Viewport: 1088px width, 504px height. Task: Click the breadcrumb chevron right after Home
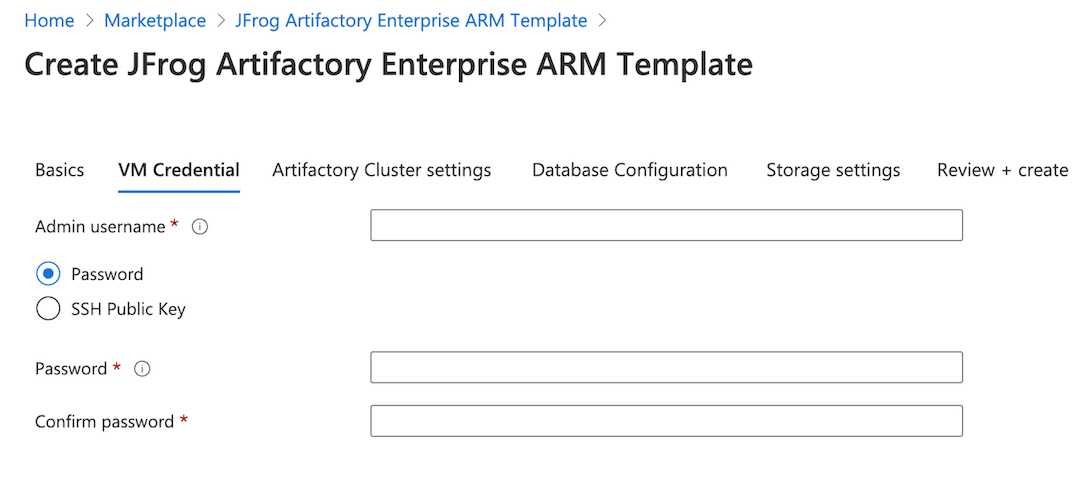pos(89,21)
